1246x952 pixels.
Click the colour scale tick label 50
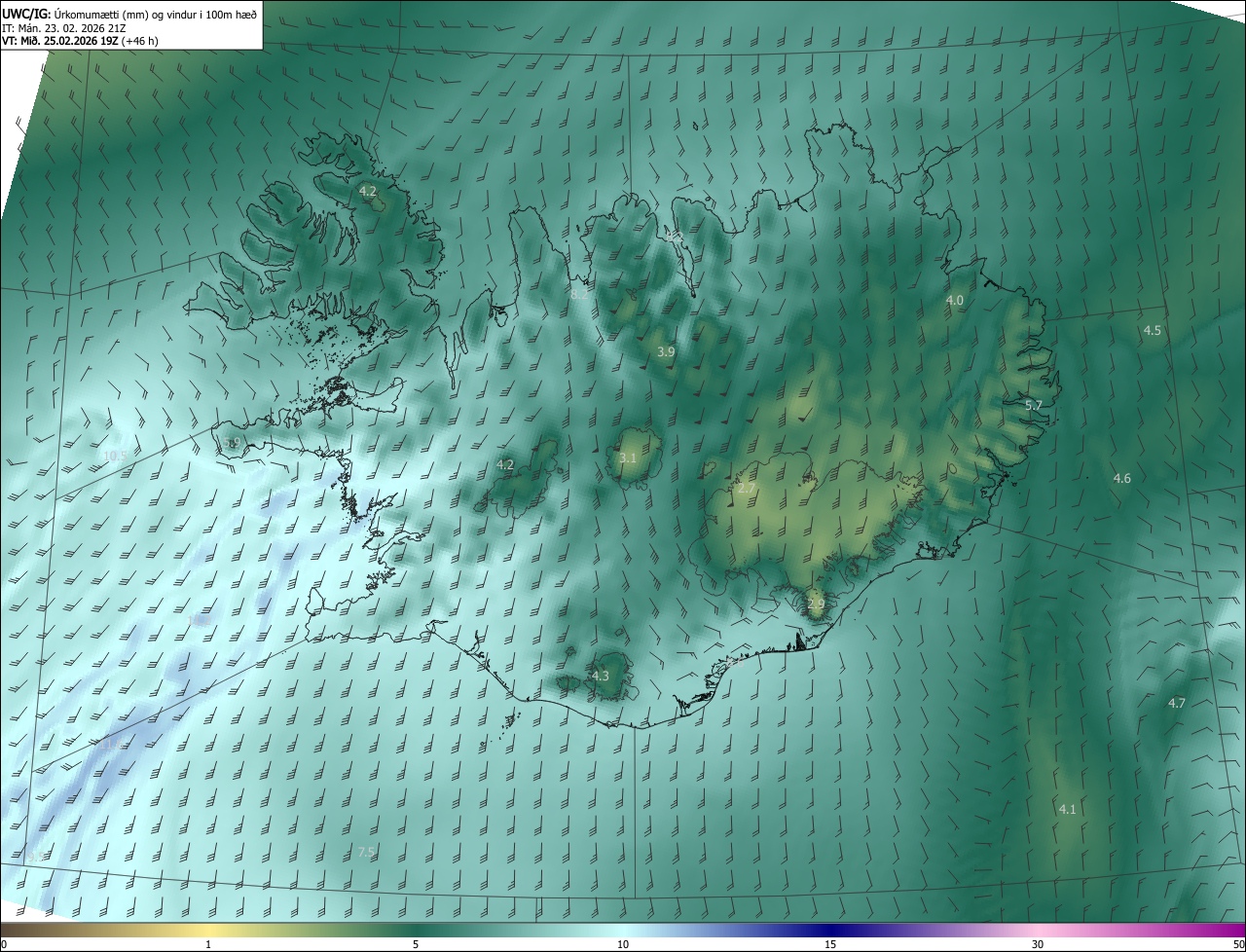1238,945
